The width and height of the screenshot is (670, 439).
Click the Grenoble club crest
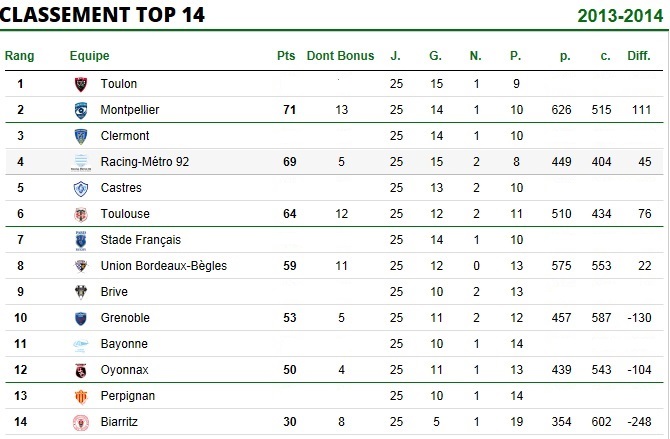(x=81, y=318)
